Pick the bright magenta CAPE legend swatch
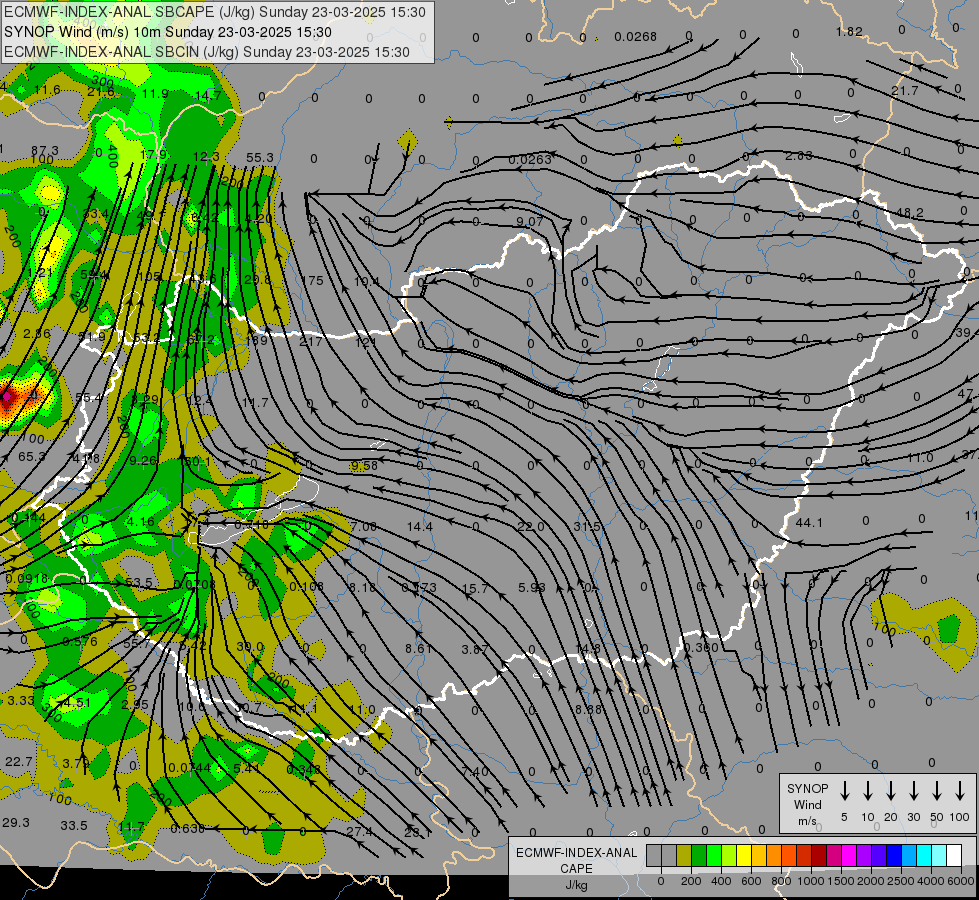 point(849,856)
